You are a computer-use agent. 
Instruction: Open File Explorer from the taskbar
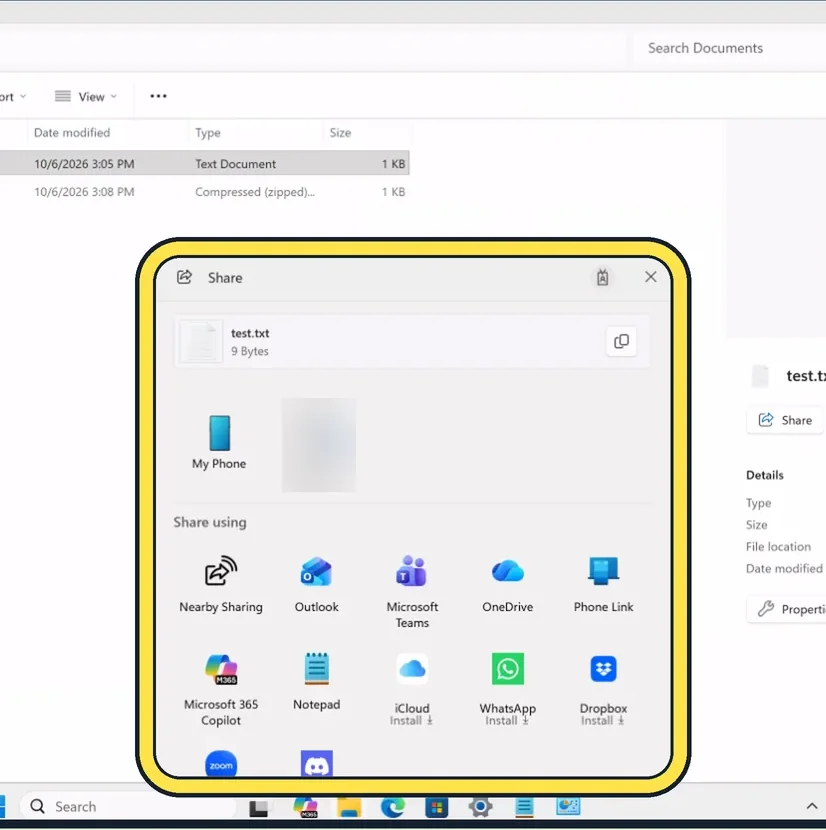tap(349, 807)
